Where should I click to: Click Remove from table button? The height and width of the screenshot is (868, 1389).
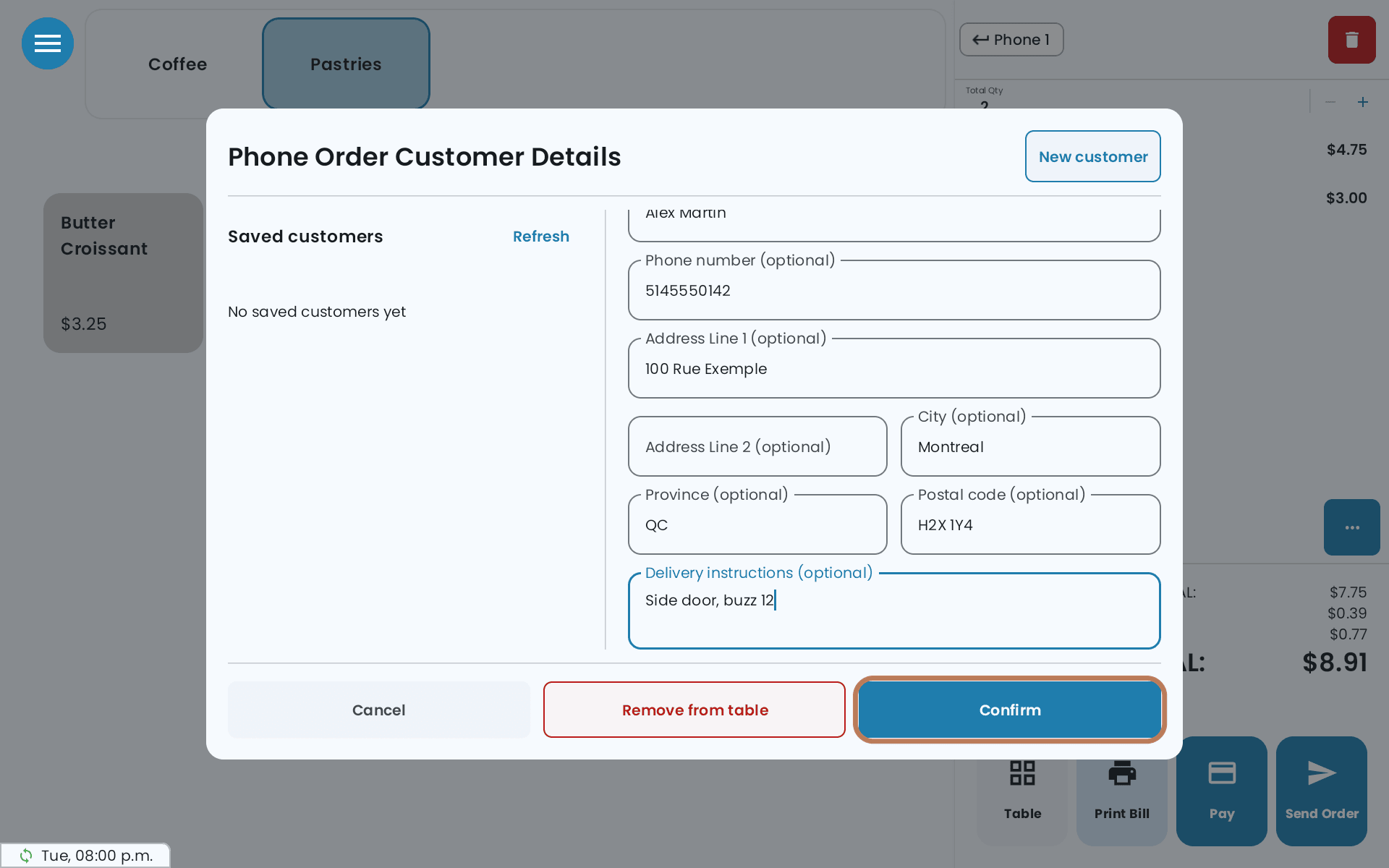[x=694, y=710]
